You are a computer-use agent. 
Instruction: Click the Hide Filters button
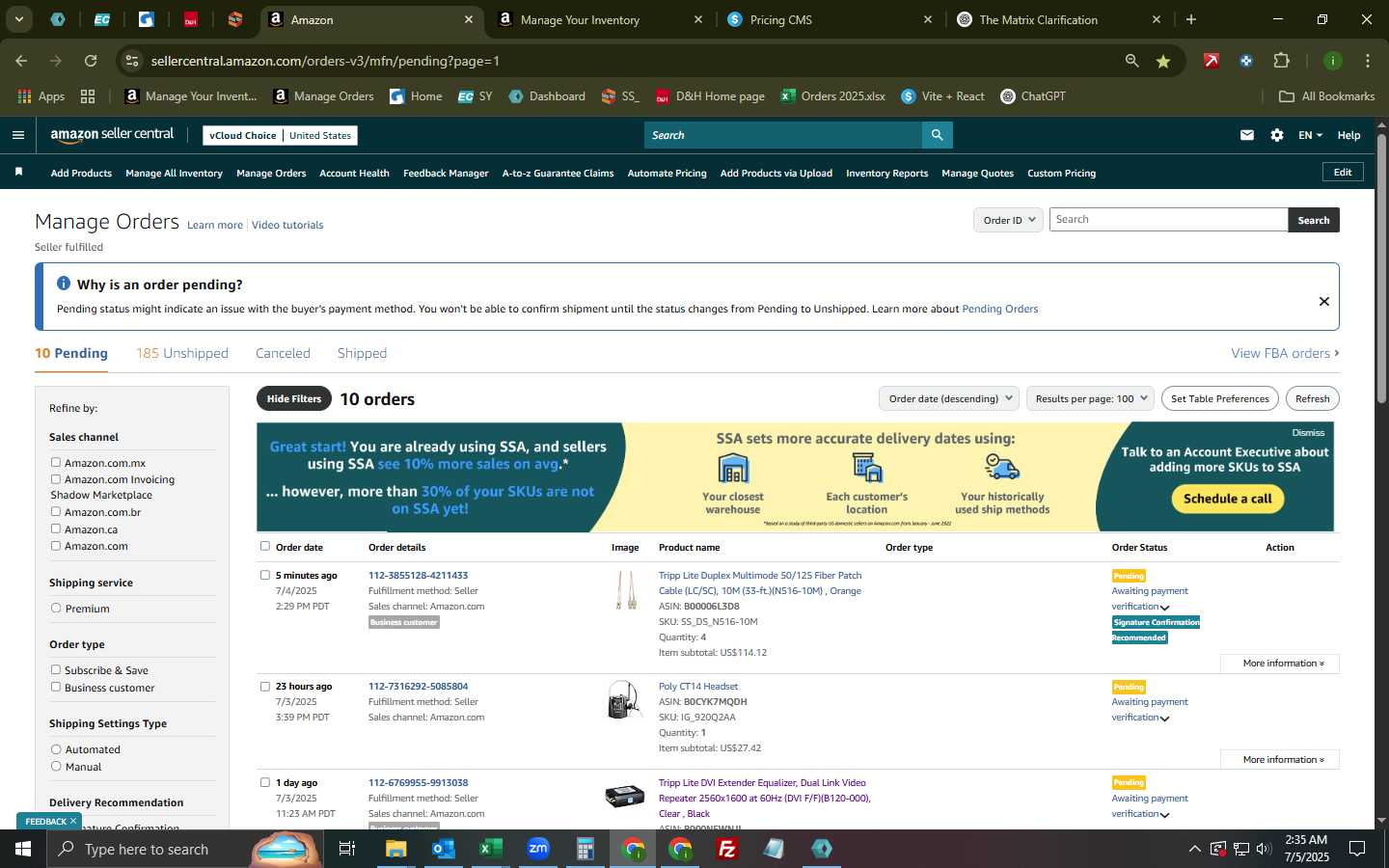(x=294, y=398)
